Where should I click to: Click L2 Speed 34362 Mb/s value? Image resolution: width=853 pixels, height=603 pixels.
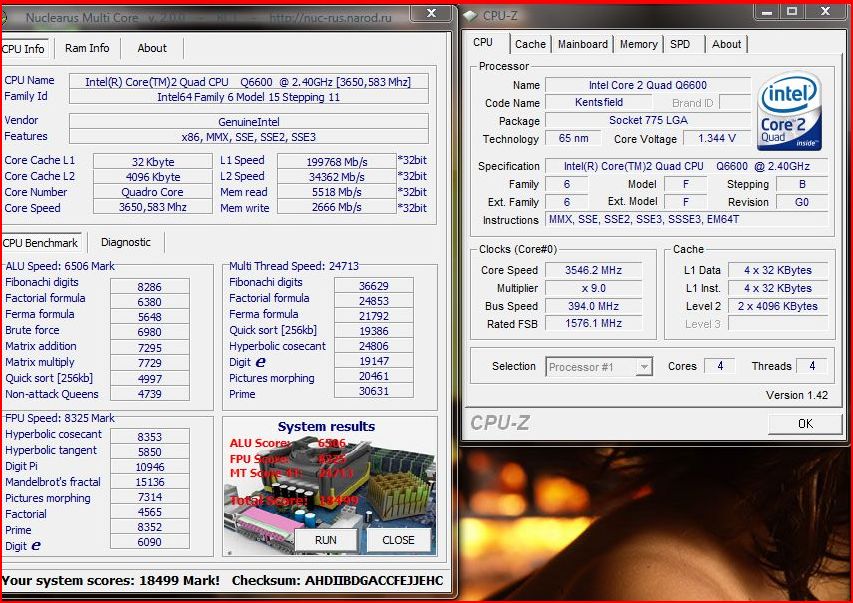337,177
